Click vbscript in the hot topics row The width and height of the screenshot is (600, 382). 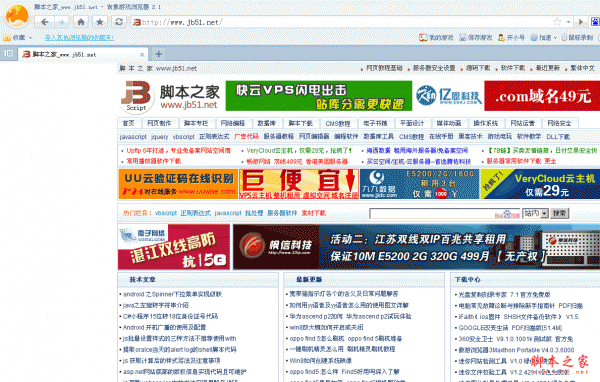(x=166, y=213)
